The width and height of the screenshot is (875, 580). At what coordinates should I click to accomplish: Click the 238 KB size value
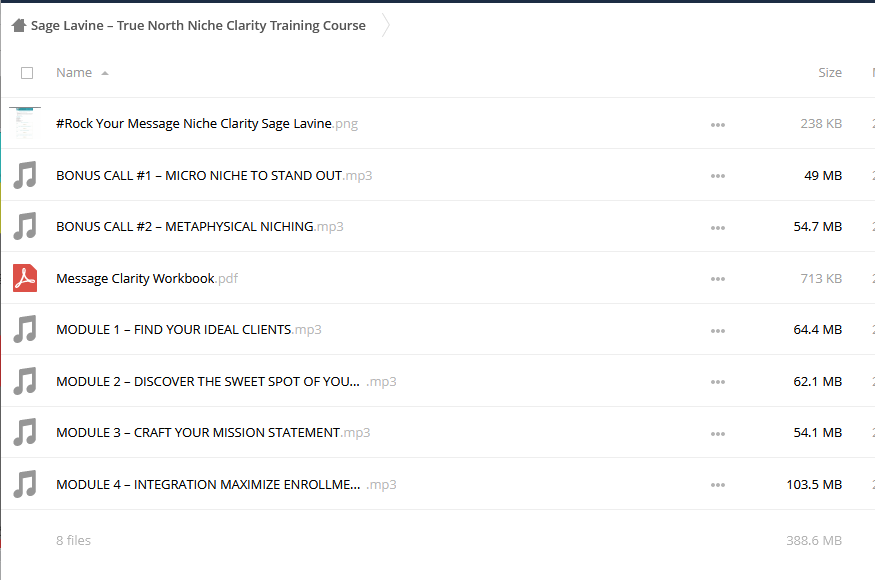[x=821, y=123]
